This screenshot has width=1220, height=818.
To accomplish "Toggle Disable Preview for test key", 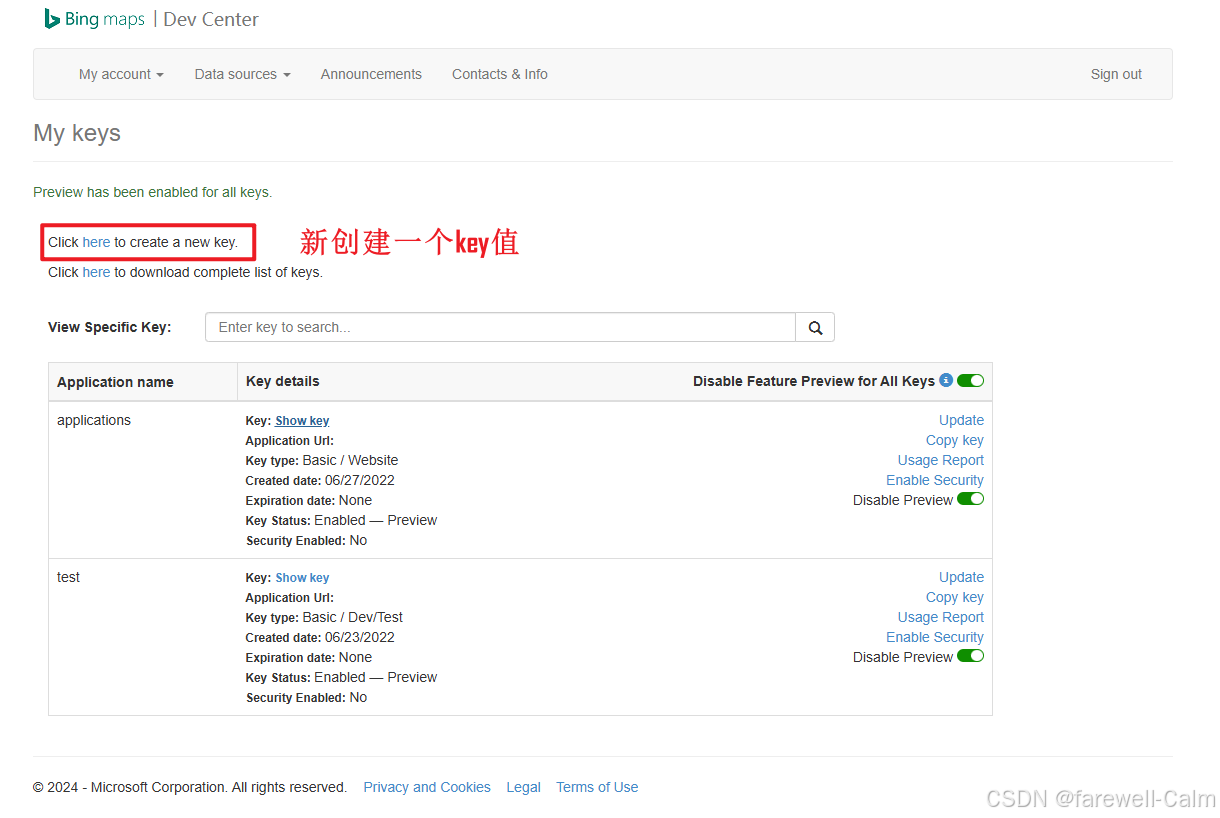I will click(970, 656).
